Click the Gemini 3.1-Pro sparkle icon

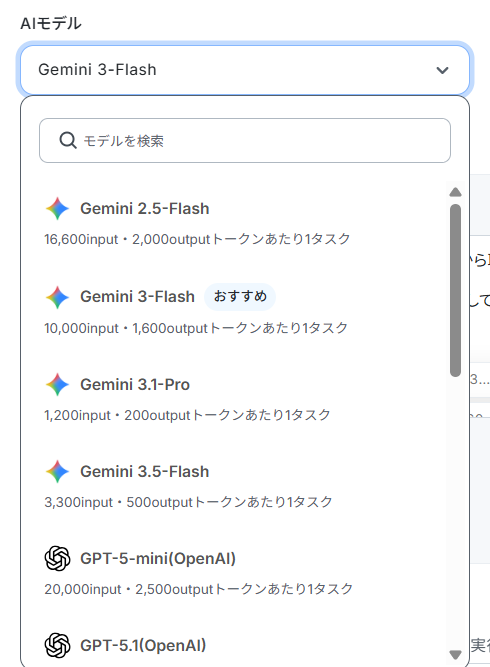(x=57, y=385)
